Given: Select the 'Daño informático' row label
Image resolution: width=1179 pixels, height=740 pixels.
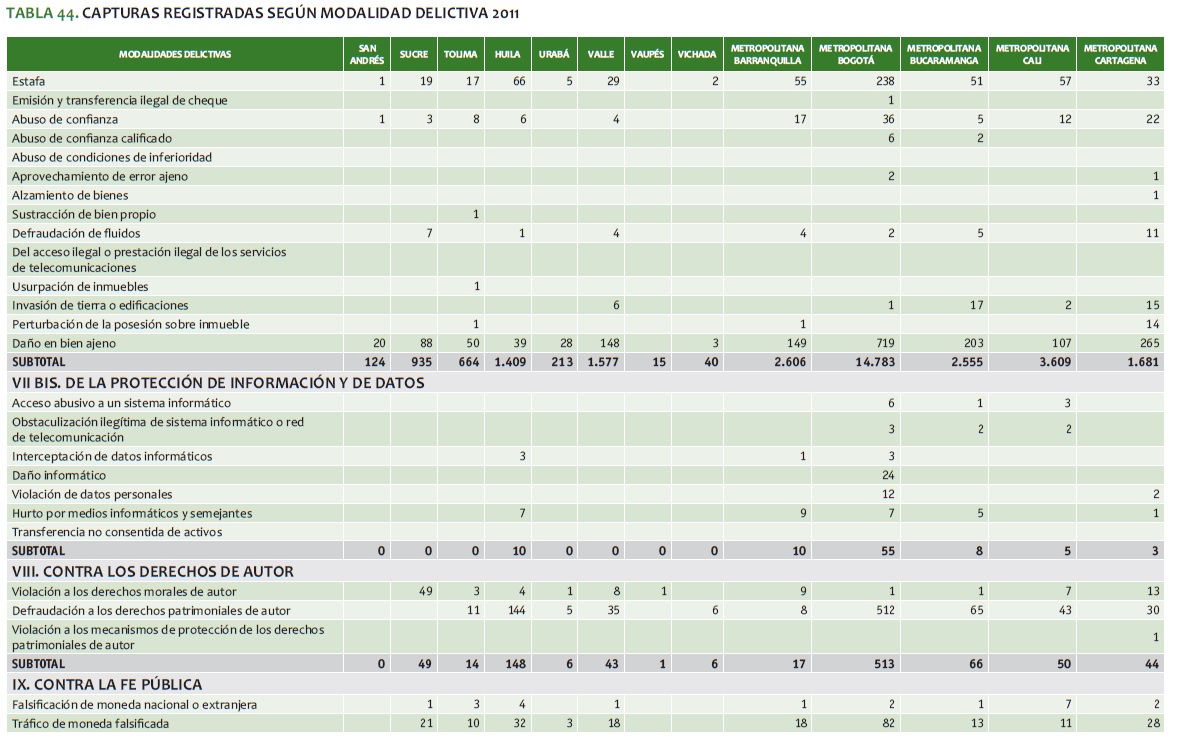Looking at the screenshot, I should click(x=59, y=475).
